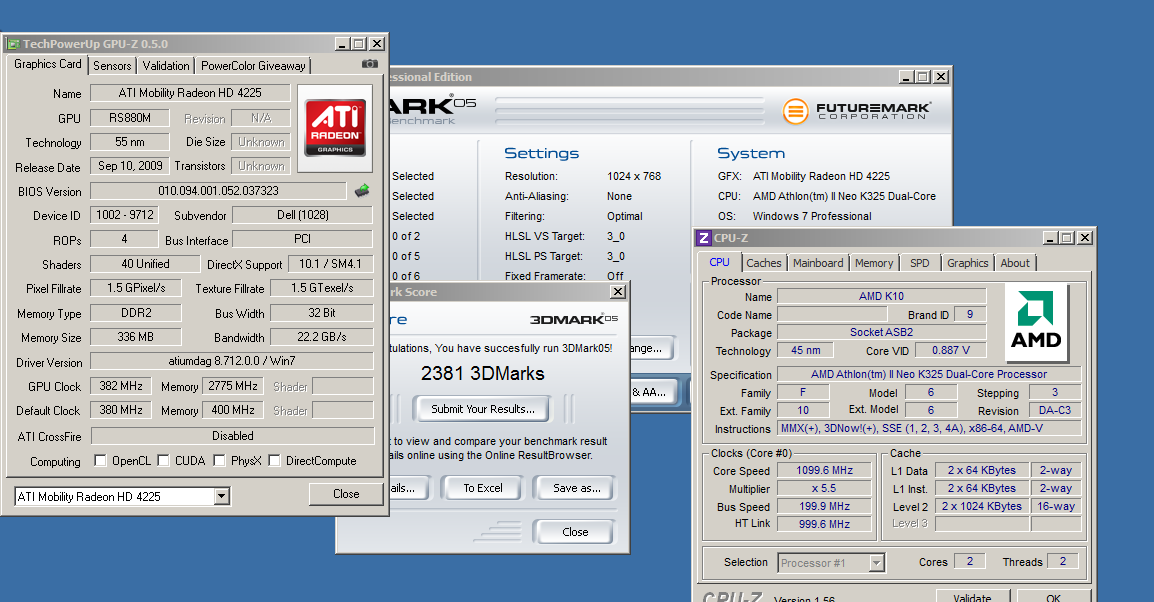This screenshot has width=1154, height=602.
Task: Open the Graphics tab in CPU-Z
Action: [x=967, y=263]
